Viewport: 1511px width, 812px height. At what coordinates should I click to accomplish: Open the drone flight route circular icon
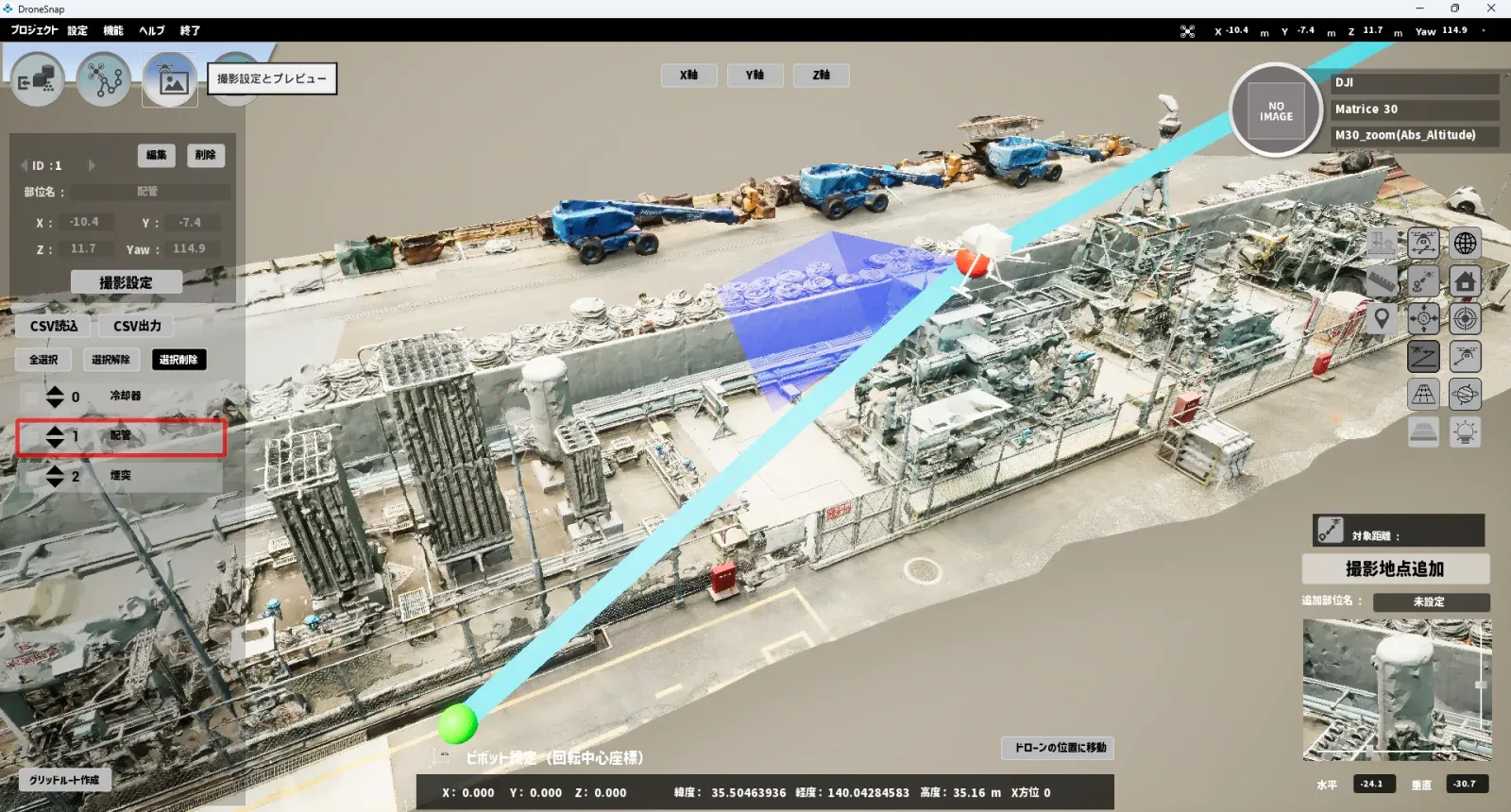tap(104, 79)
